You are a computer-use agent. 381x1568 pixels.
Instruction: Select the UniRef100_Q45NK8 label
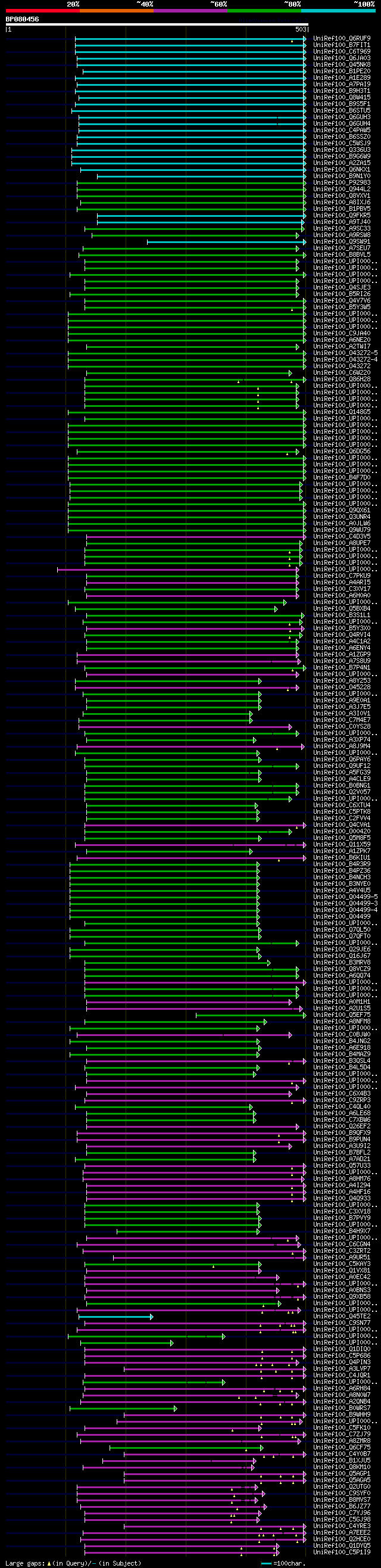click(x=342, y=64)
